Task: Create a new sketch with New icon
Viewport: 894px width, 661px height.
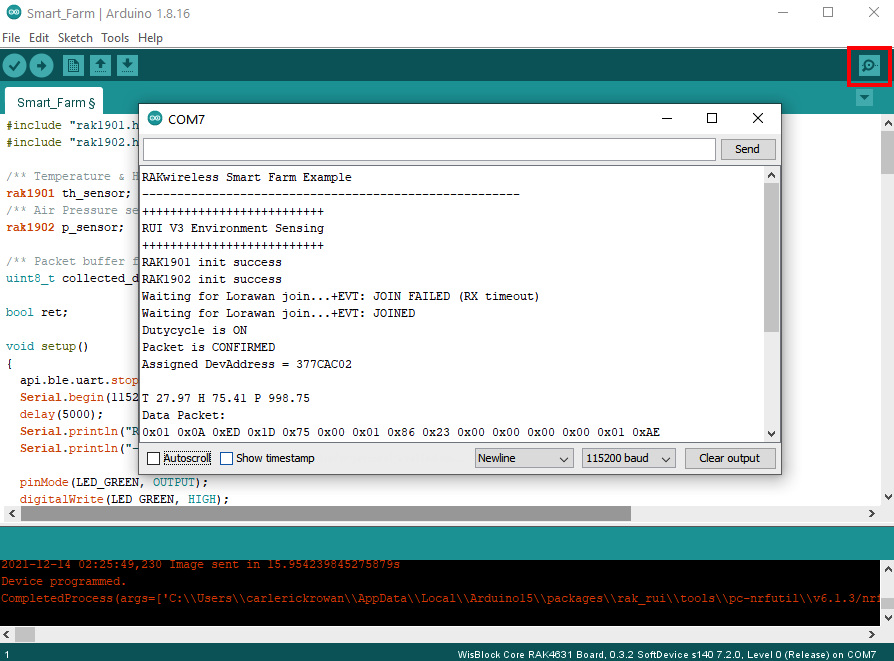Action: tap(73, 66)
